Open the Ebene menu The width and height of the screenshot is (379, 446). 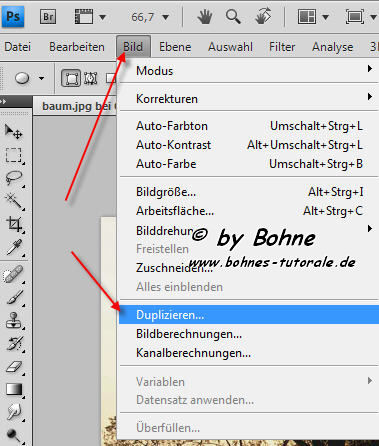coord(175,47)
